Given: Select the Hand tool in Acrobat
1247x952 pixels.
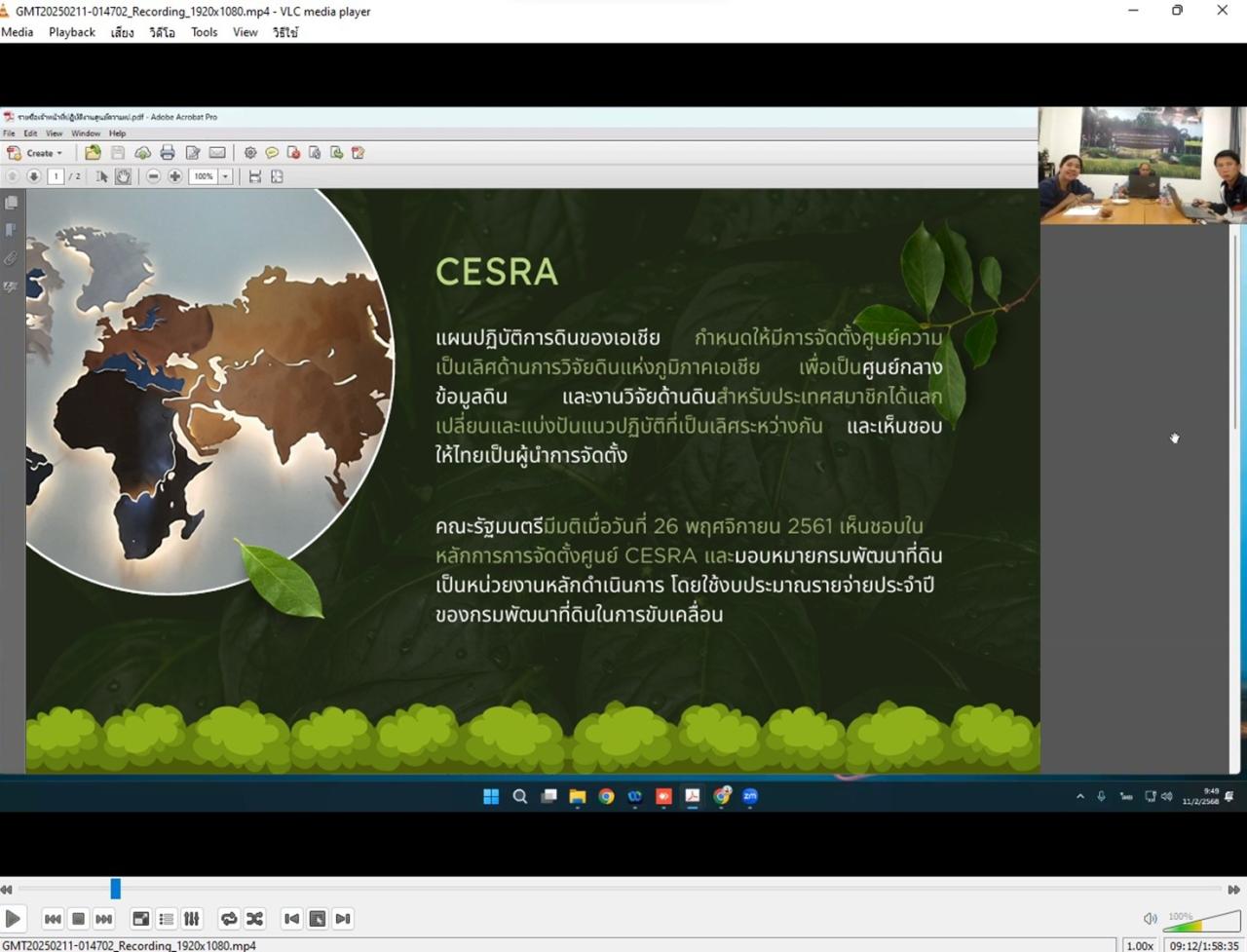Looking at the screenshot, I should tap(124, 176).
